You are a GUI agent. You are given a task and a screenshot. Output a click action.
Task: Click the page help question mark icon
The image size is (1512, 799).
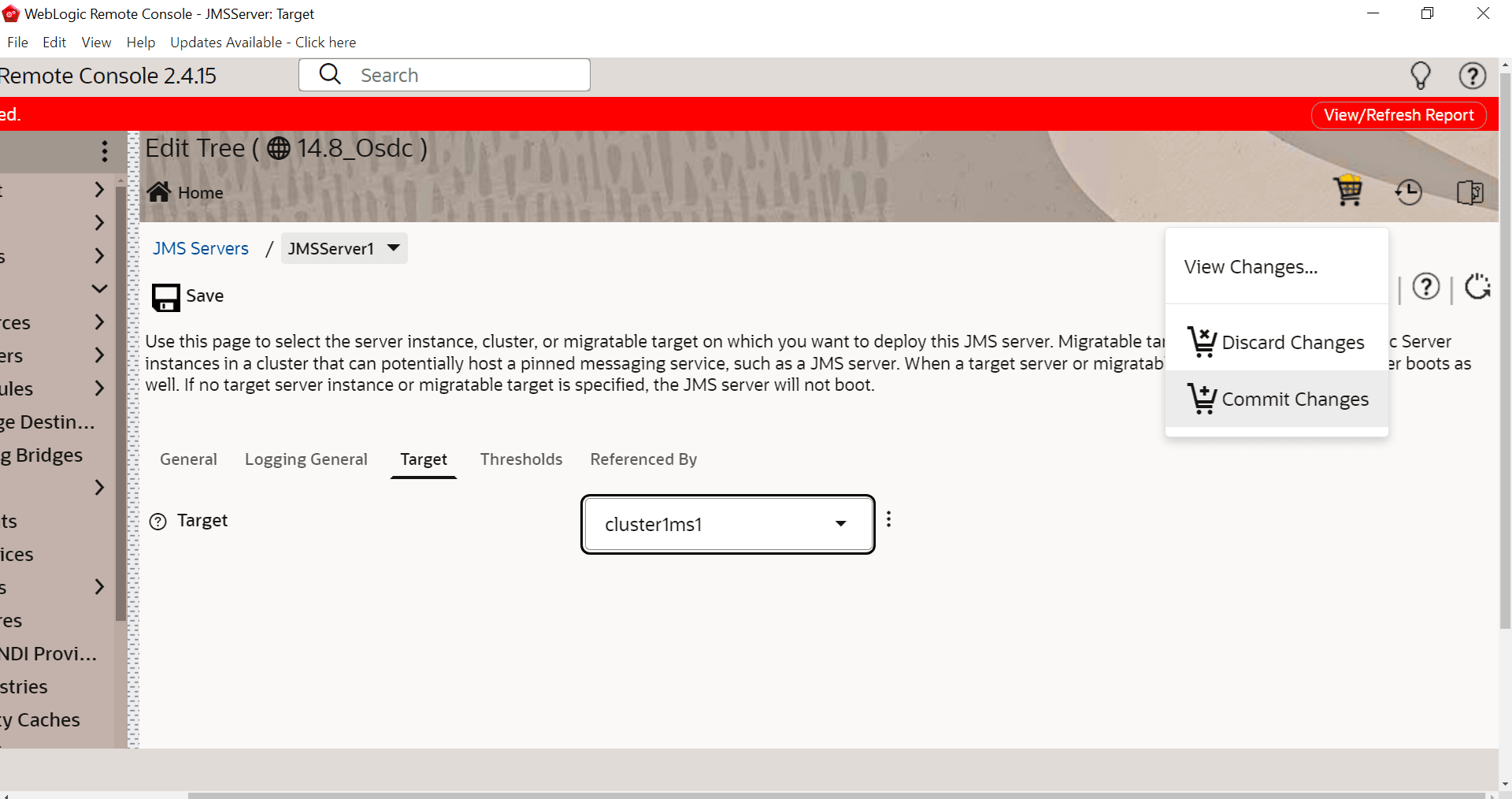click(x=1426, y=287)
